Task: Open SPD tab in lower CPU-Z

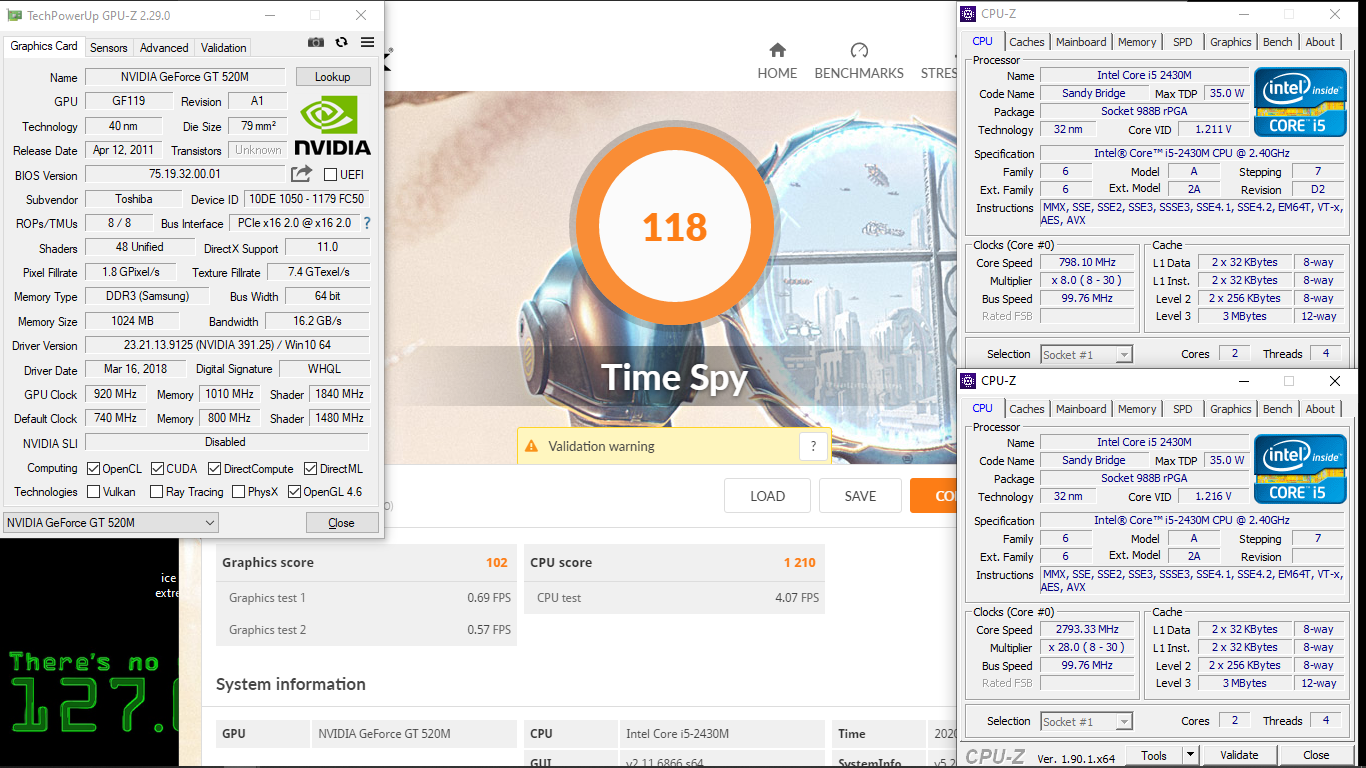Action: pyautogui.click(x=1183, y=409)
